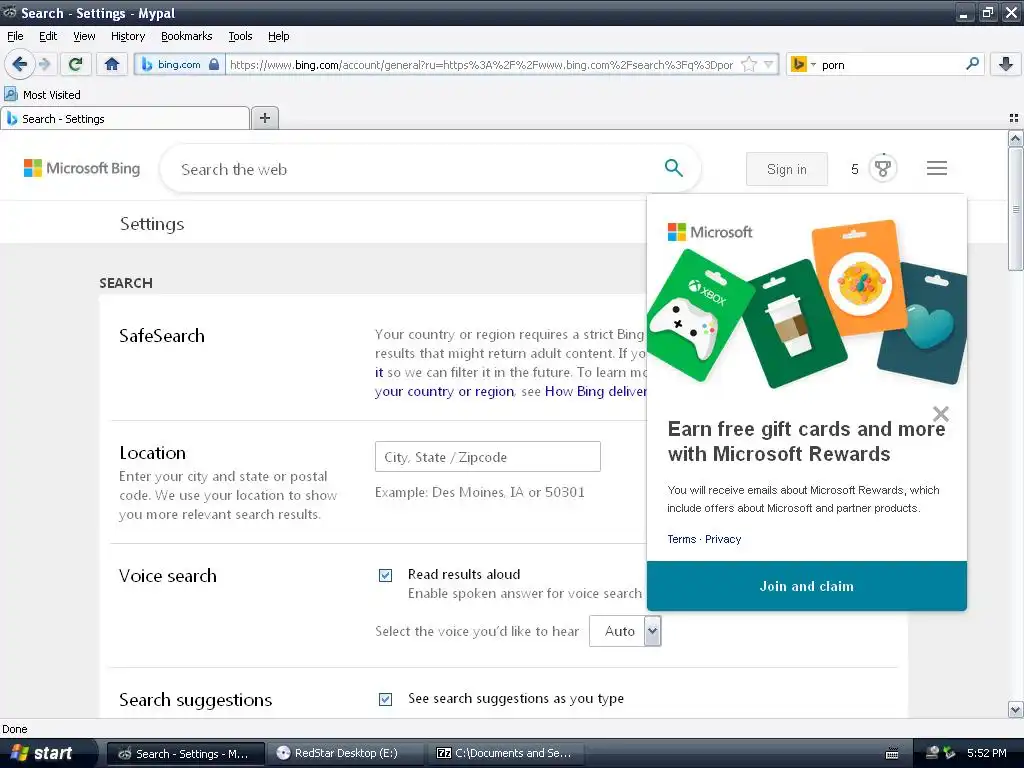Click the Bing search magnifier icon
The height and width of the screenshot is (768, 1024).
click(673, 168)
